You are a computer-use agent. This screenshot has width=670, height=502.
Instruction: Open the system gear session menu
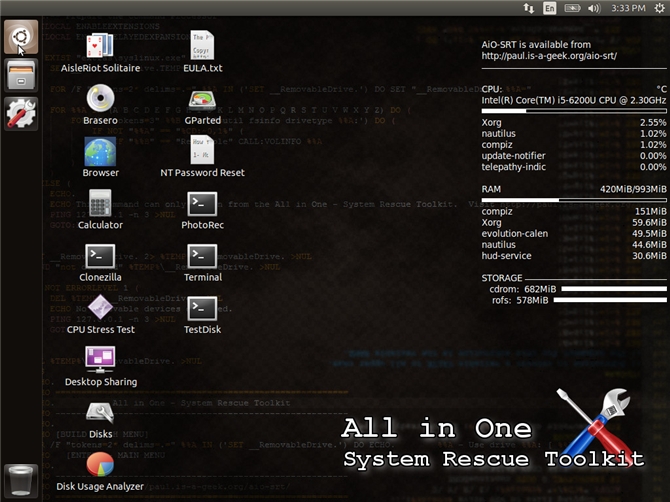(x=659, y=8)
